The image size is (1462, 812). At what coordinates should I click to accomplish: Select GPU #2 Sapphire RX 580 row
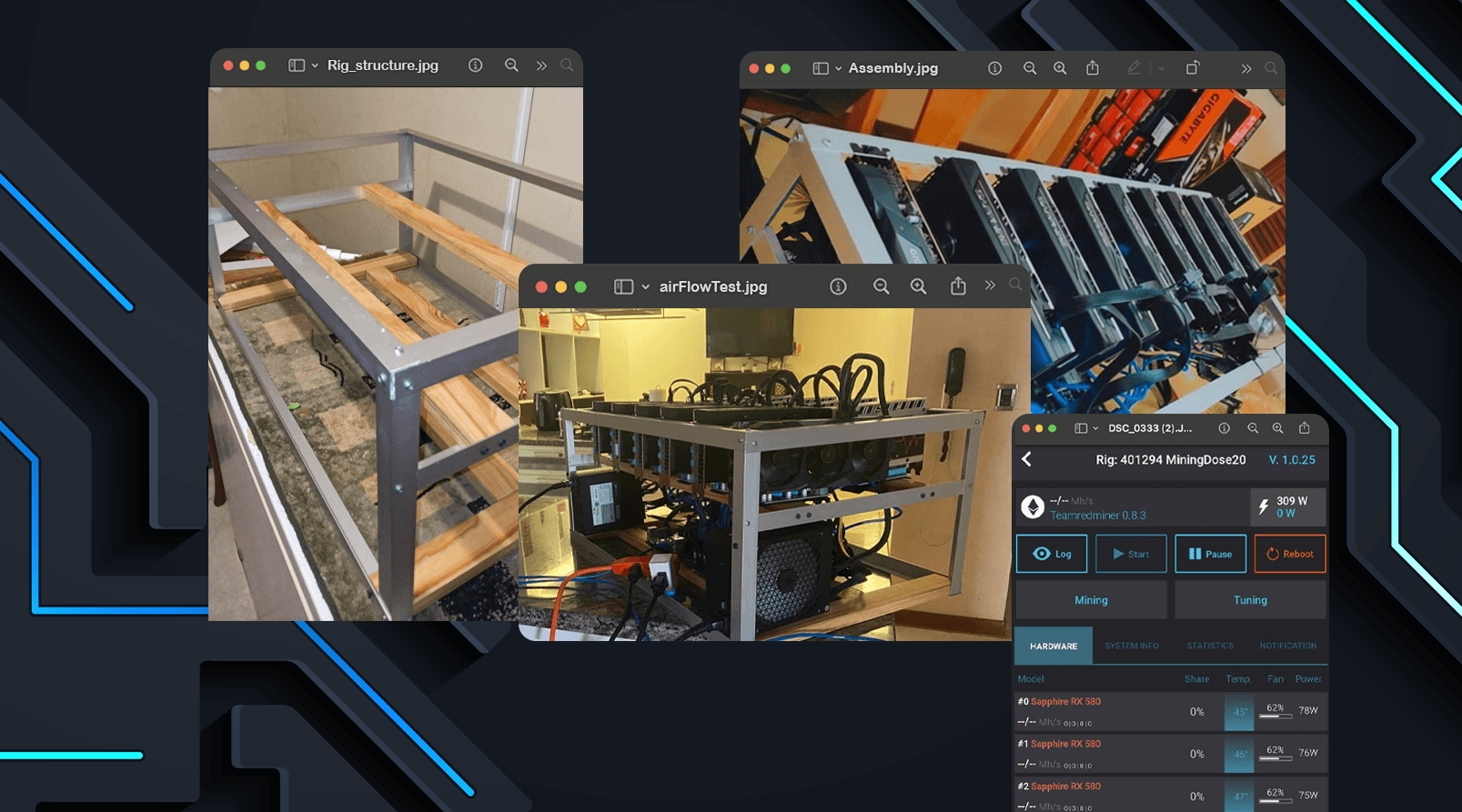point(1171,795)
